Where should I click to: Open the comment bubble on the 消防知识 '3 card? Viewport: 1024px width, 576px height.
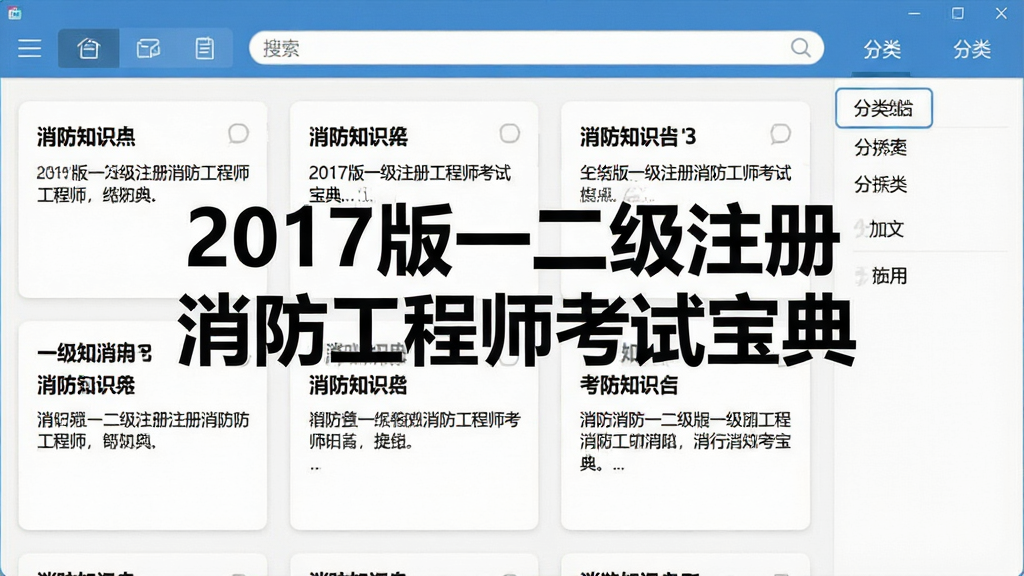click(780, 134)
